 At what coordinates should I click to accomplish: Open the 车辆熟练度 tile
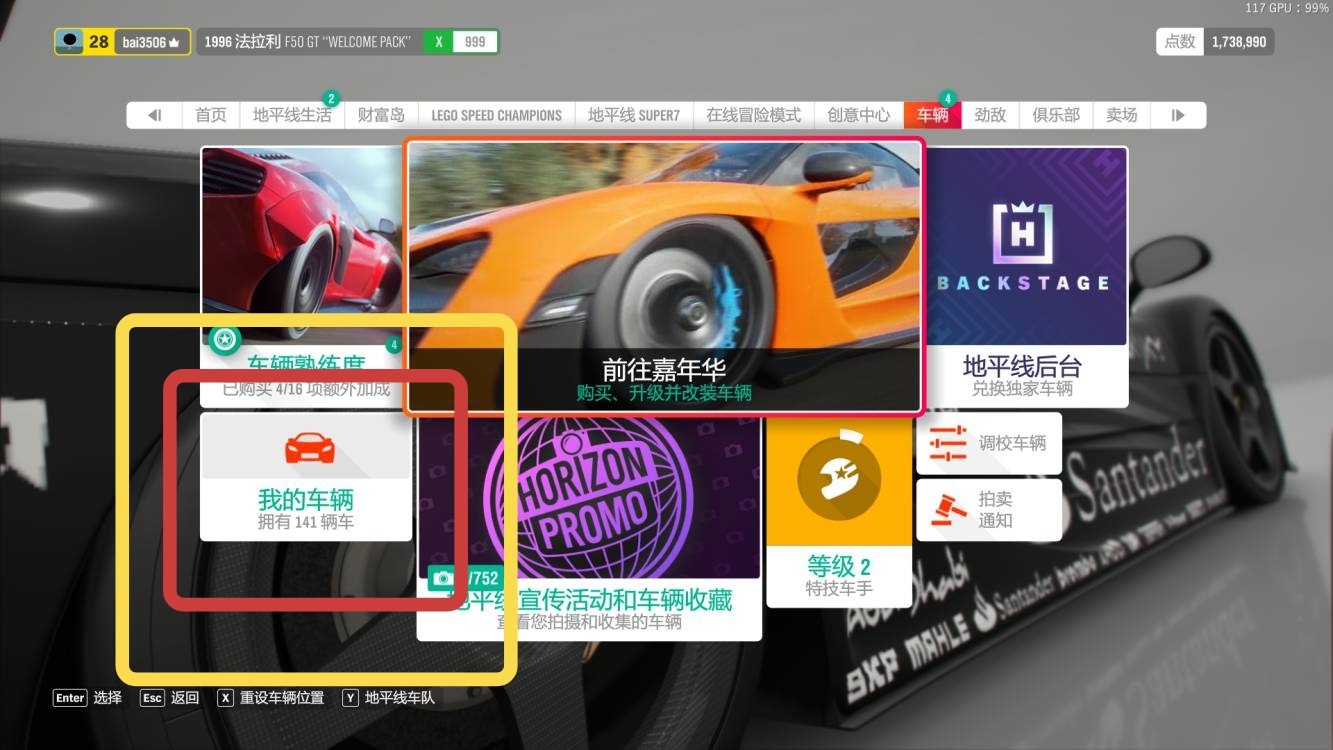(304, 275)
